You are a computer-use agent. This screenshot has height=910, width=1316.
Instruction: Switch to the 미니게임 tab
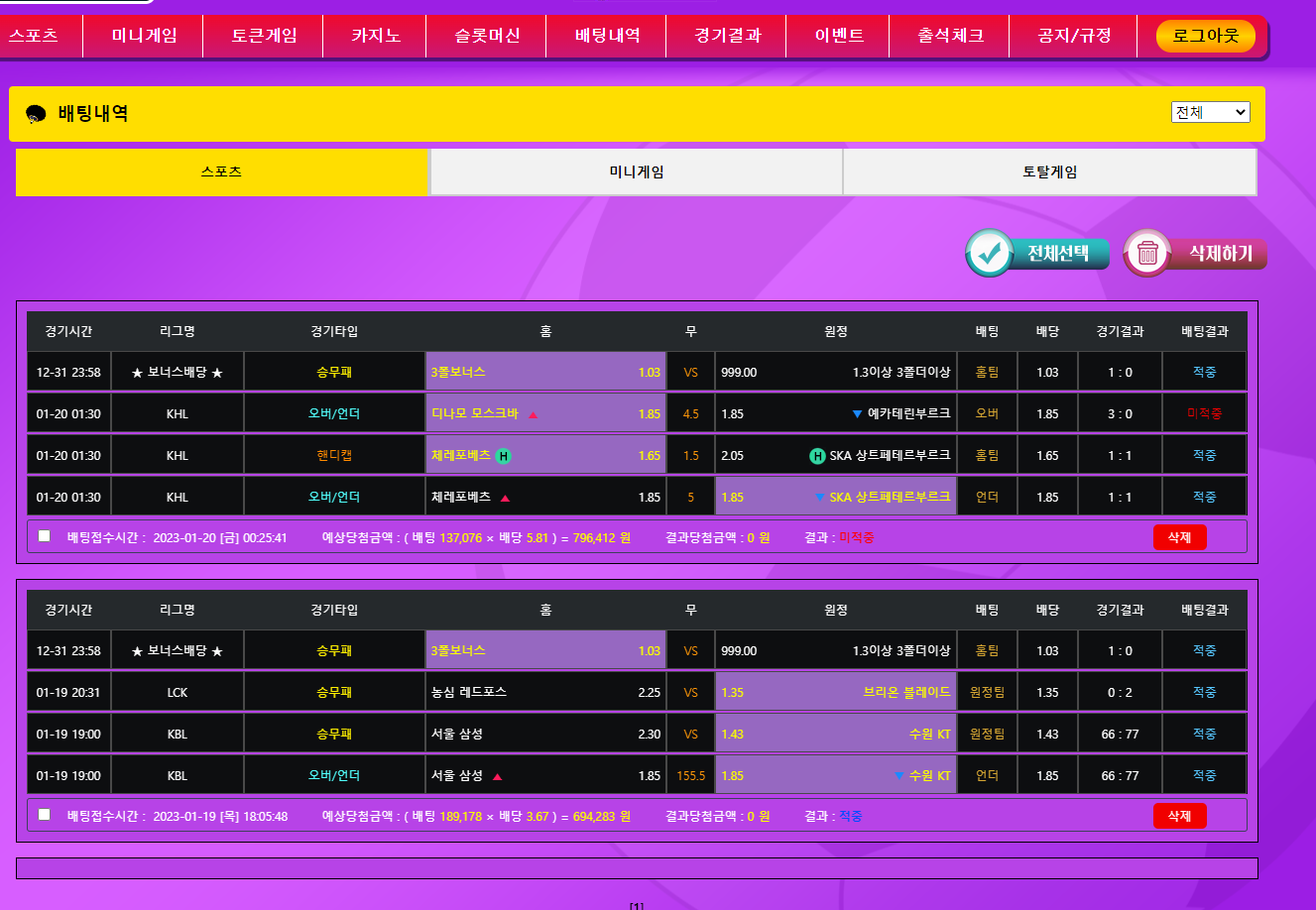(636, 172)
